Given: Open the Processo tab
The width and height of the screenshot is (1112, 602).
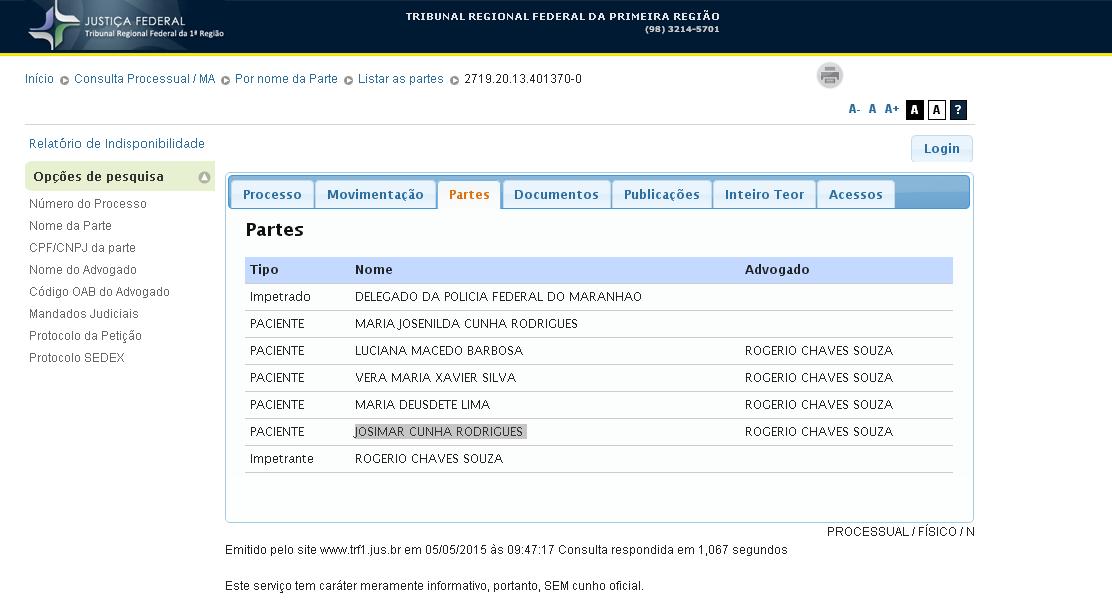Looking at the screenshot, I should pyautogui.click(x=272, y=194).
